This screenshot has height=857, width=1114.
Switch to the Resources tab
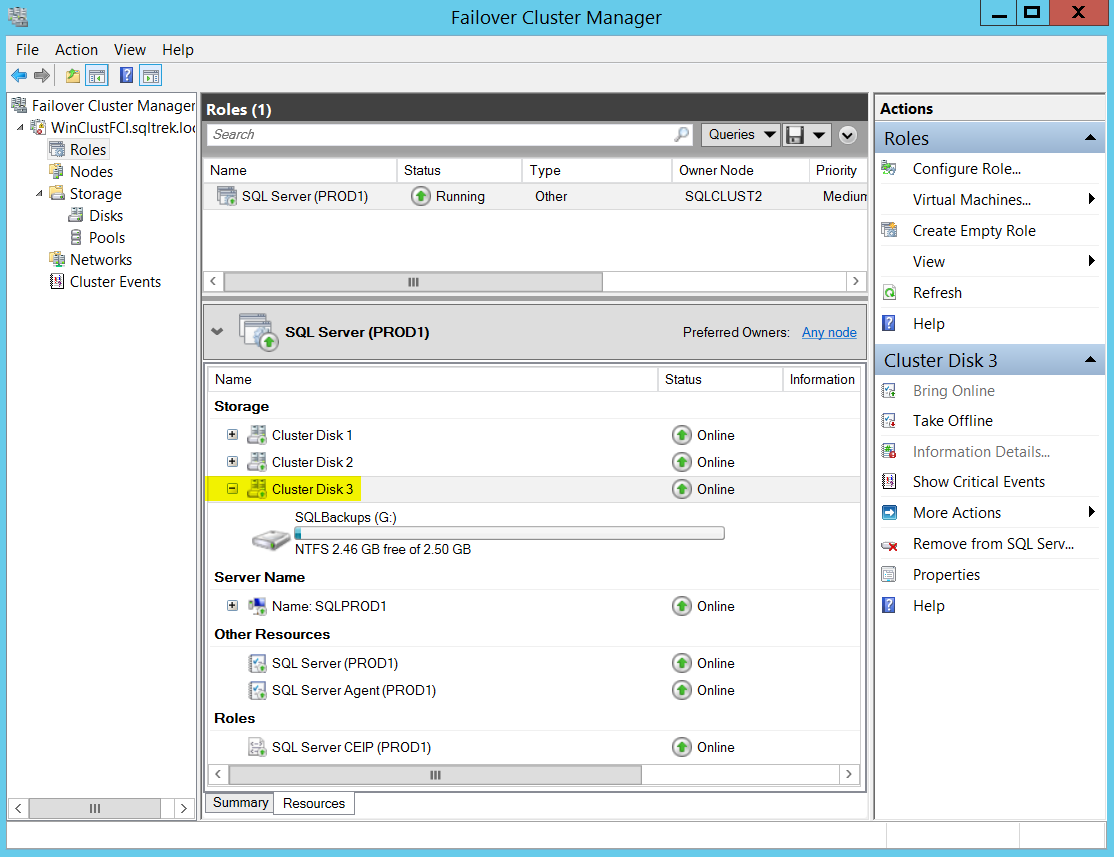[x=314, y=803]
